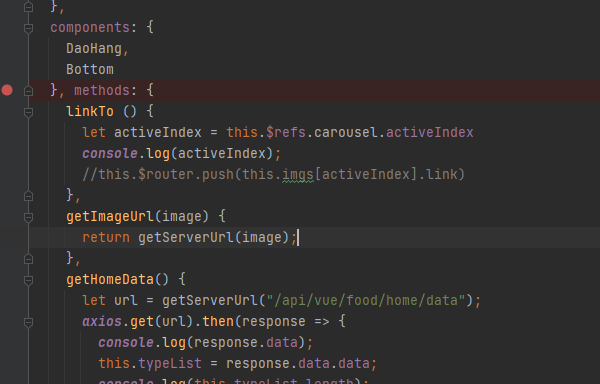Click 'typeList' in this.typeList assignment
Viewport: 600px width, 384px height.
pyautogui.click(x=170, y=364)
